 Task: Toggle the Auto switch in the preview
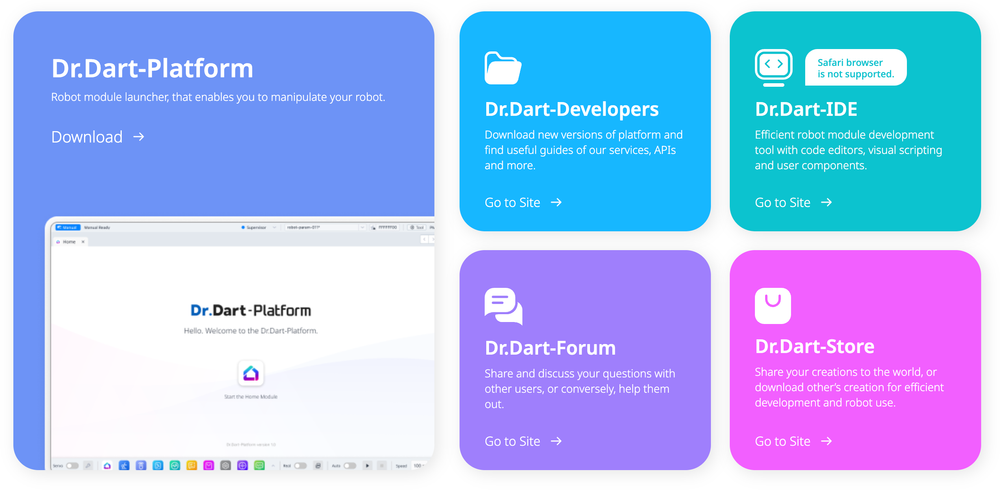pyautogui.click(x=350, y=466)
